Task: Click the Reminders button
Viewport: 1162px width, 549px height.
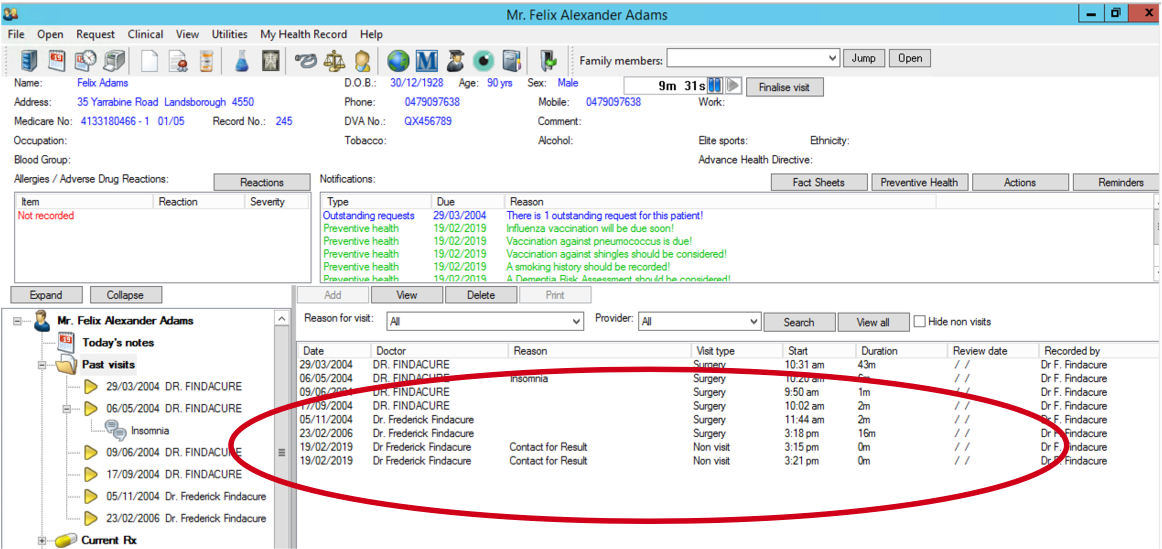Action: tap(1118, 182)
